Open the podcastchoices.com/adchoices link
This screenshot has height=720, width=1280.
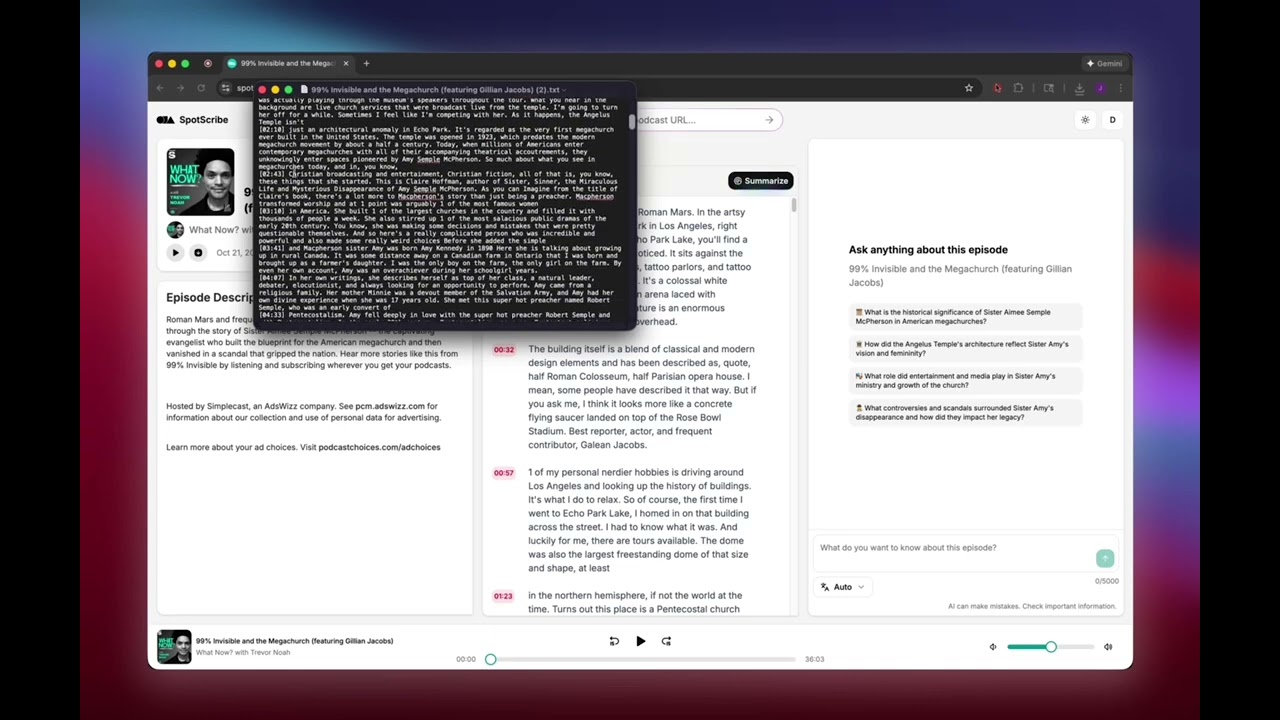[379, 447]
